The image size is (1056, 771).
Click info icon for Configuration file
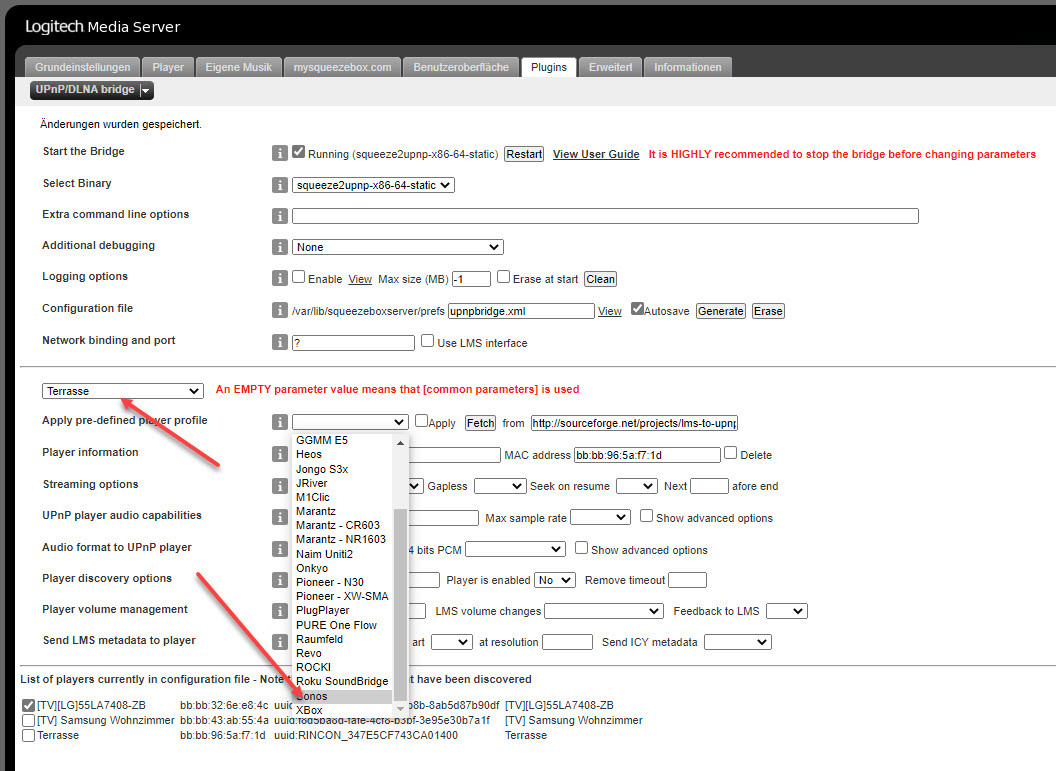(x=279, y=310)
